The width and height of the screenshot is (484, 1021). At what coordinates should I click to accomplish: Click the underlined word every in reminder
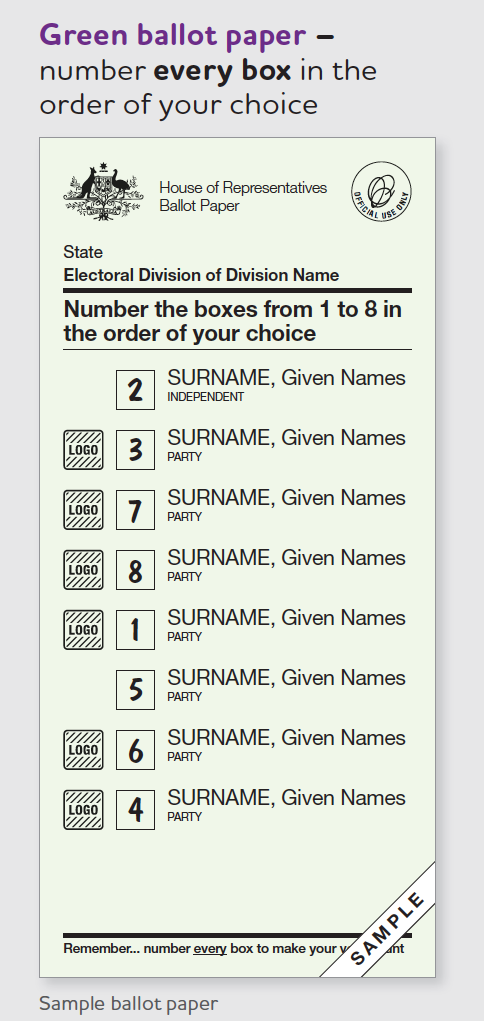pos(210,949)
